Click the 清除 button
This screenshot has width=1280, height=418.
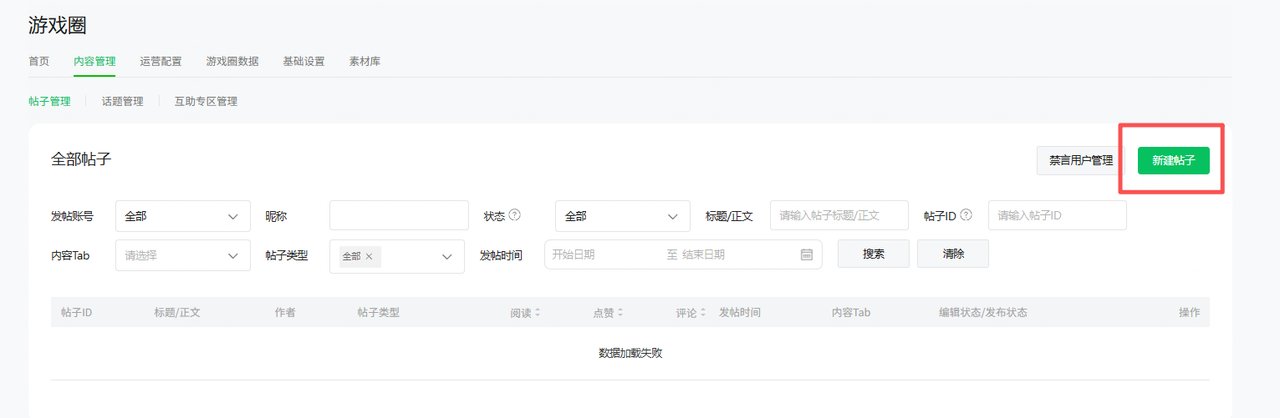(x=953, y=254)
